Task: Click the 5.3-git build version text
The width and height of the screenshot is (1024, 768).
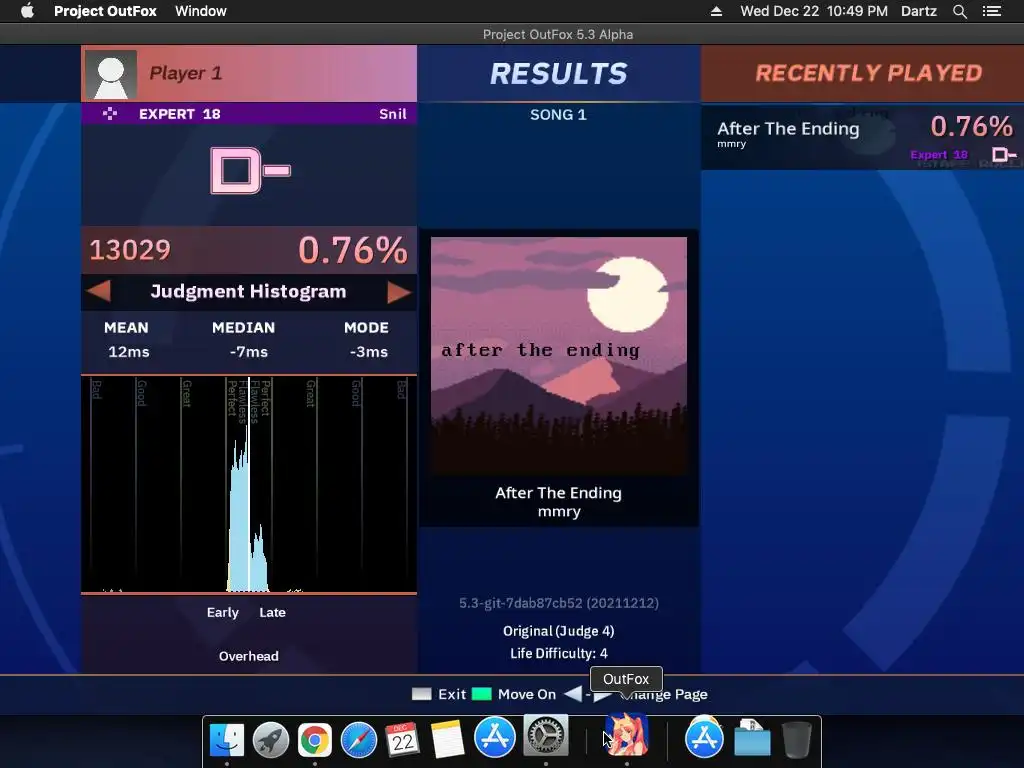Action: (x=558, y=603)
